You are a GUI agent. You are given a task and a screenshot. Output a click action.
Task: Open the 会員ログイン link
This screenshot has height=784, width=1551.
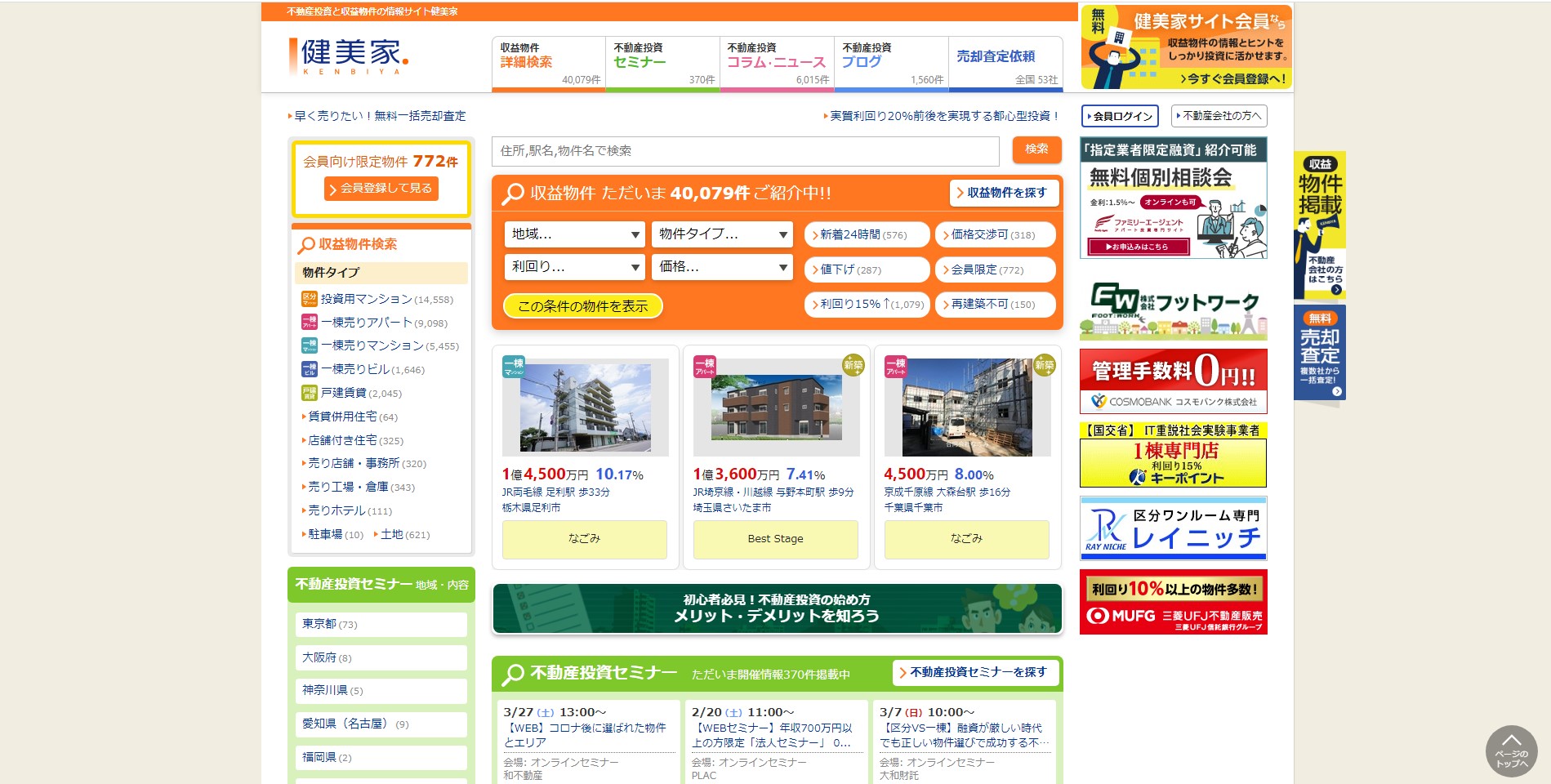[1120, 116]
